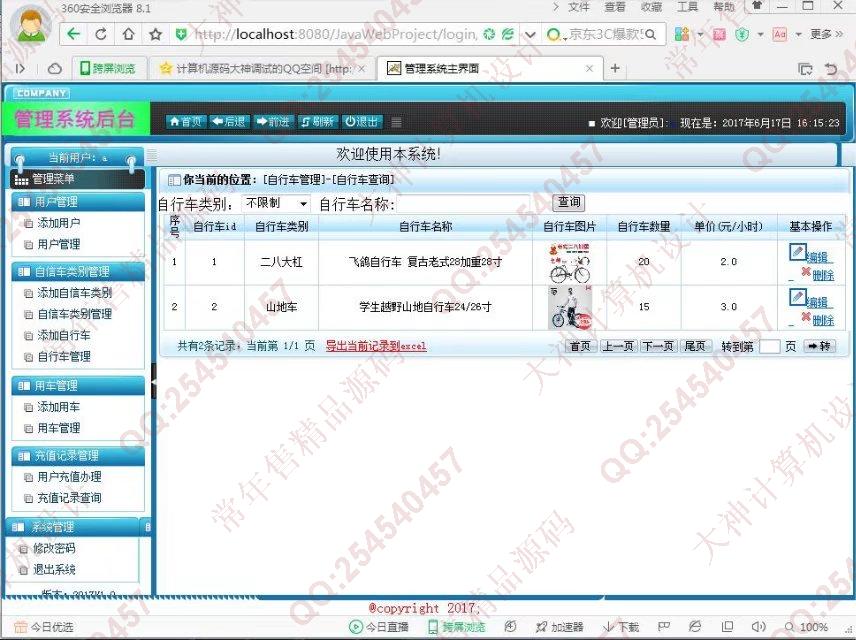This screenshot has width=856, height=640.
Task: Click the 导出当前记录到excel link
Action: pyautogui.click(x=376, y=346)
